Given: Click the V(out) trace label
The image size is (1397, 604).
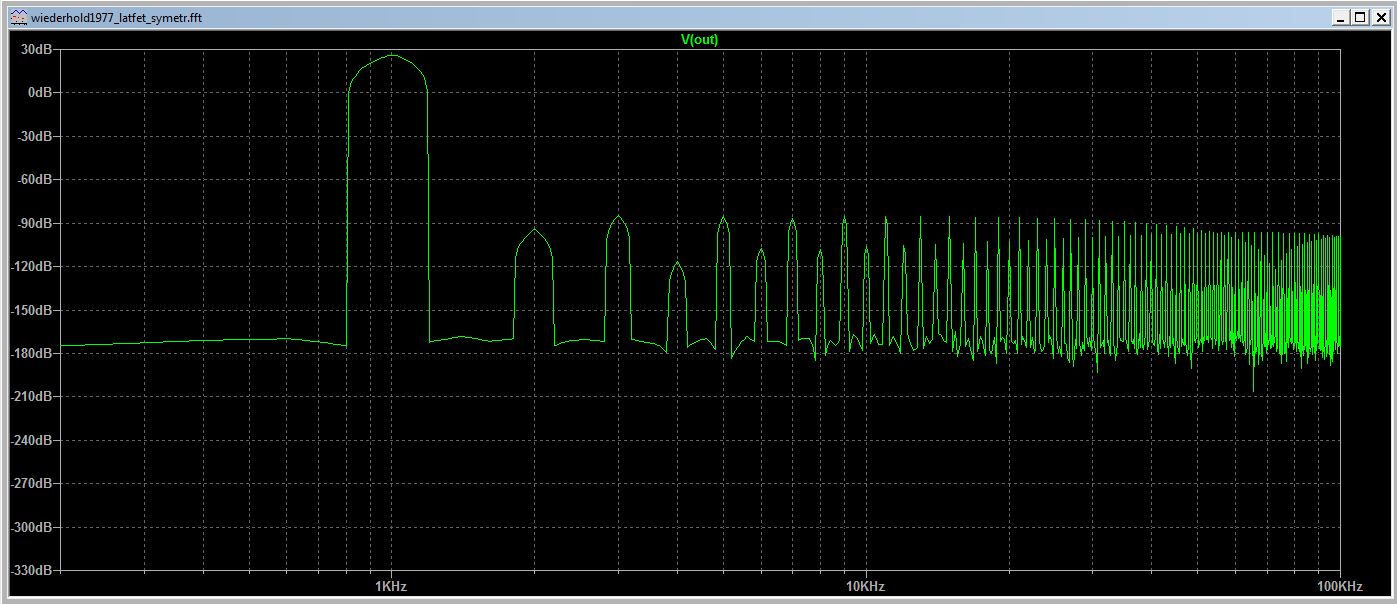Looking at the screenshot, I should pyautogui.click(x=699, y=40).
